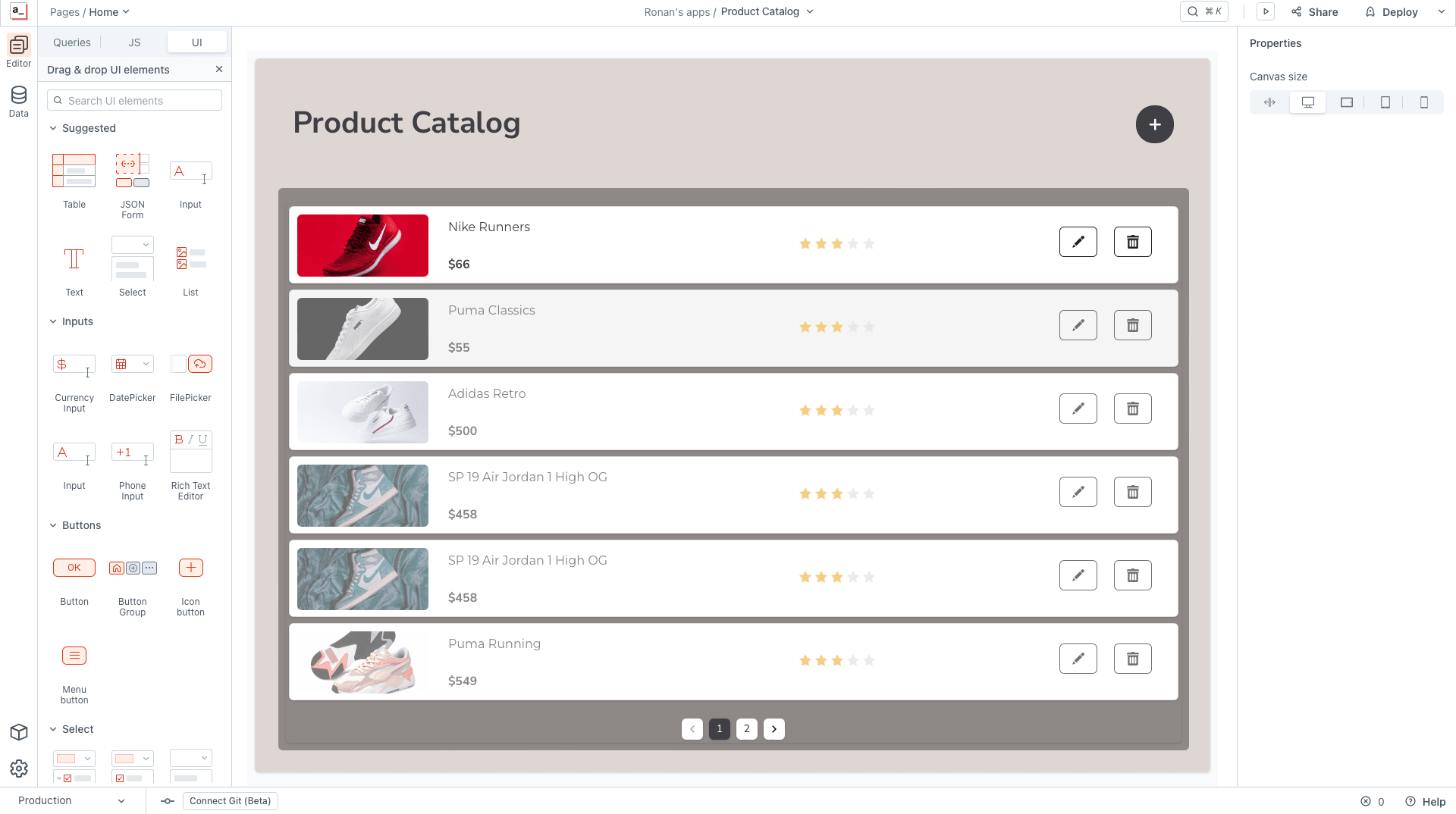The image size is (1456, 814).
Task: Choose the DatePicker widget
Action: (132, 364)
